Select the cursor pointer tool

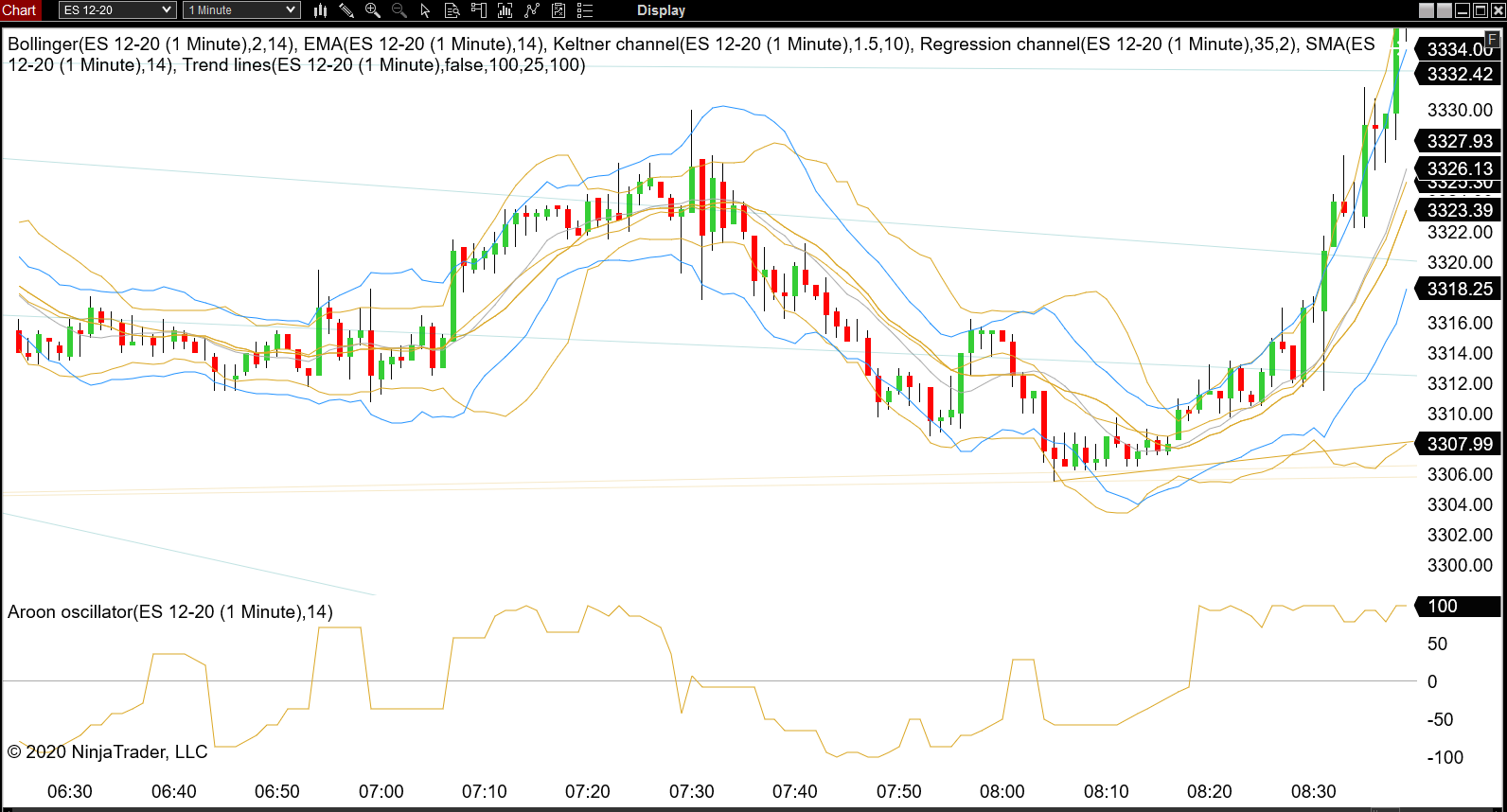[x=425, y=10]
